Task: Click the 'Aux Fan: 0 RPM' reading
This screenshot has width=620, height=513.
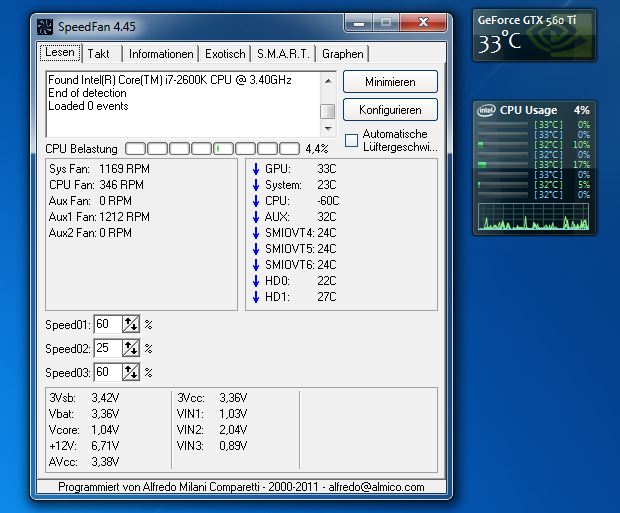Action: coord(90,201)
